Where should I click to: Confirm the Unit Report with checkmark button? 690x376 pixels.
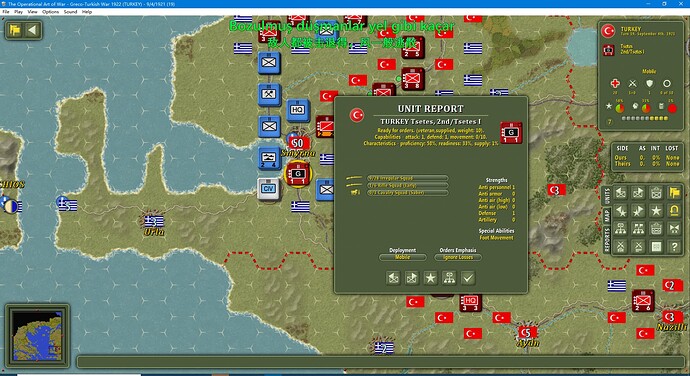[x=468, y=278]
